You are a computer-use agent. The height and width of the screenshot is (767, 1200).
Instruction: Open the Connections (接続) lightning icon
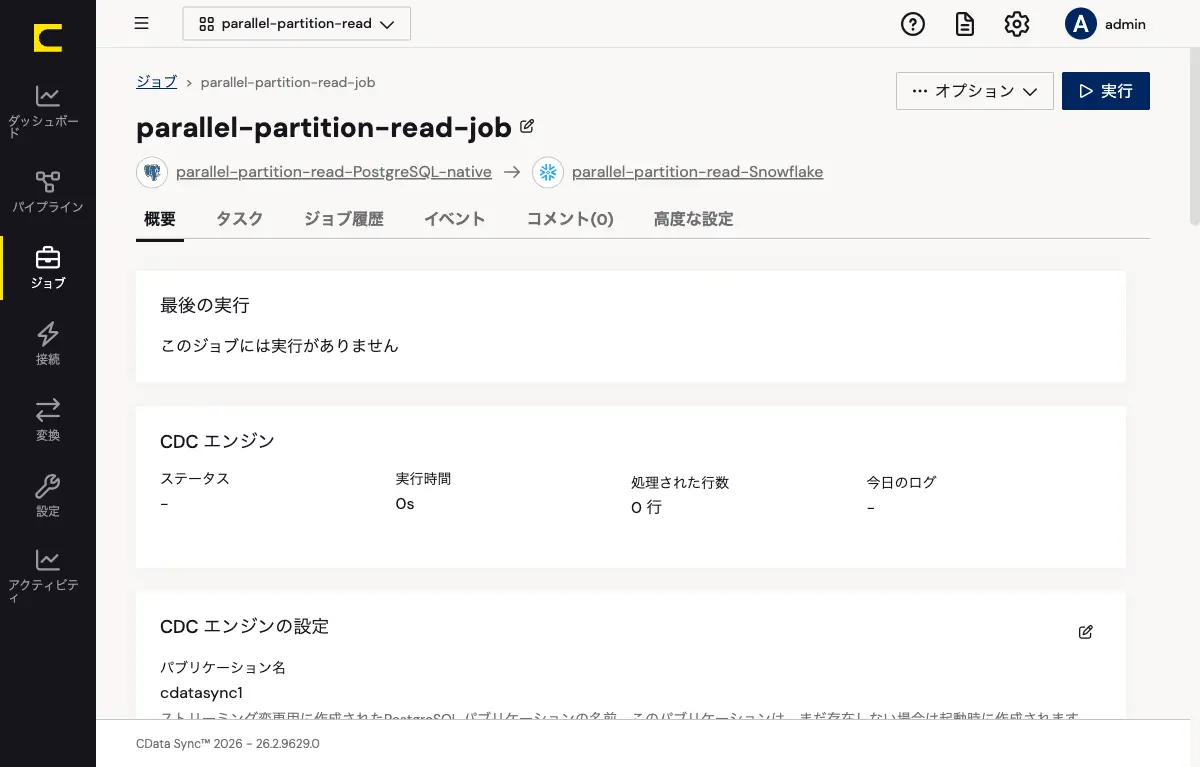48,334
